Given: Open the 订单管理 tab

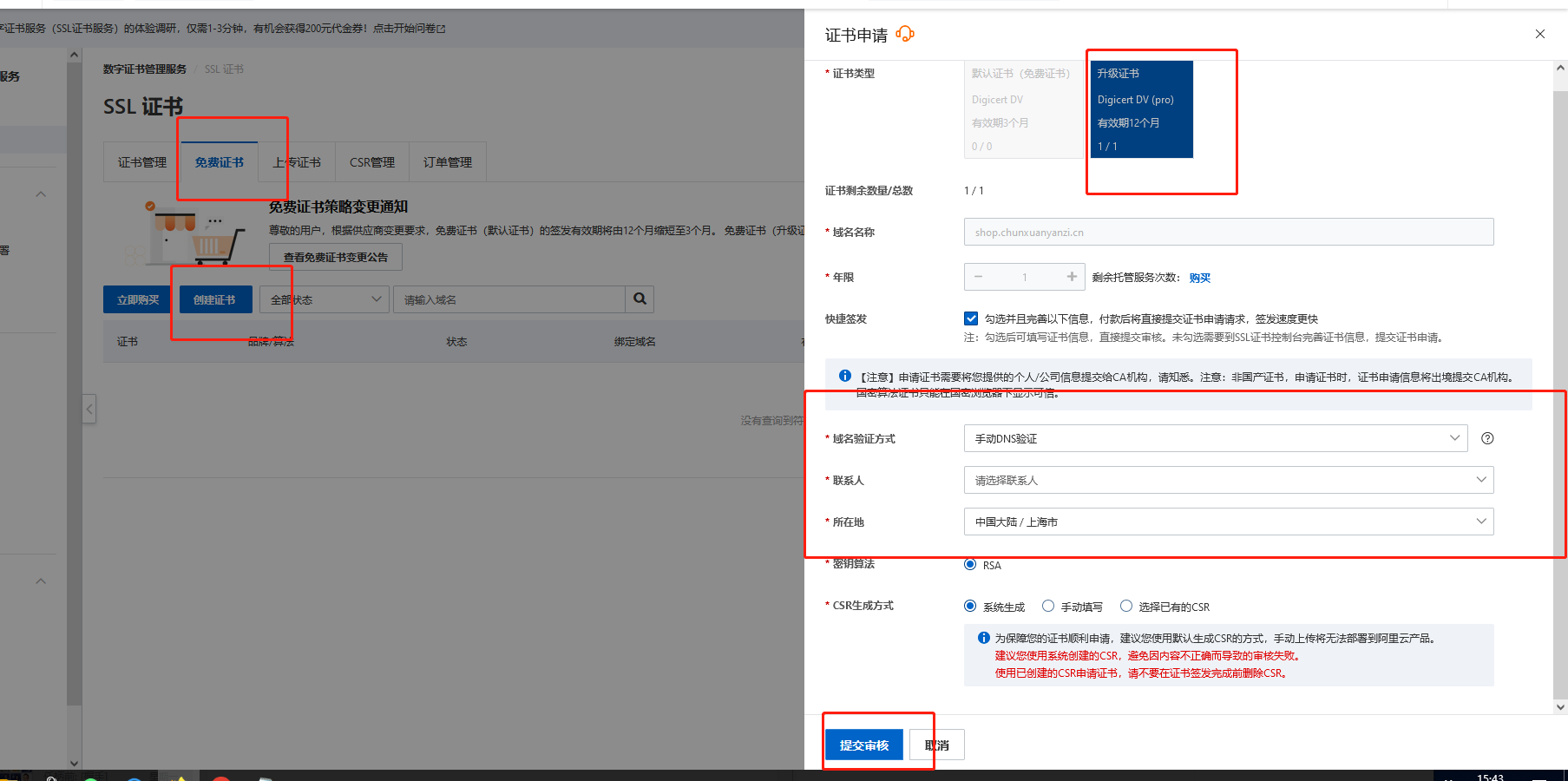Looking at the screenshot, I should tap(448, 162).
